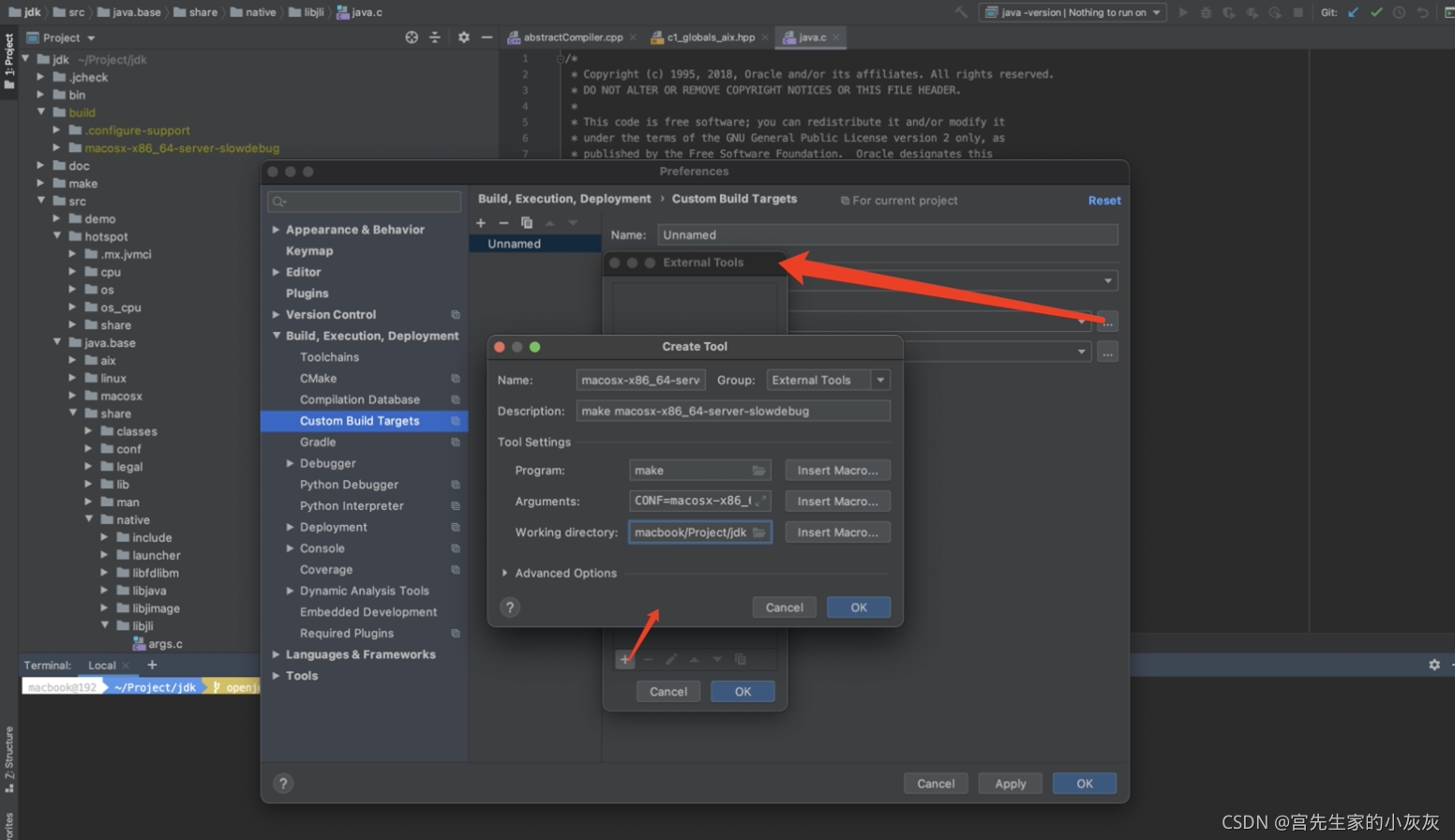Click the Build hammer icon in the toolbar
This screenshot has width=1455, height=840.
[x=961, y=12]
